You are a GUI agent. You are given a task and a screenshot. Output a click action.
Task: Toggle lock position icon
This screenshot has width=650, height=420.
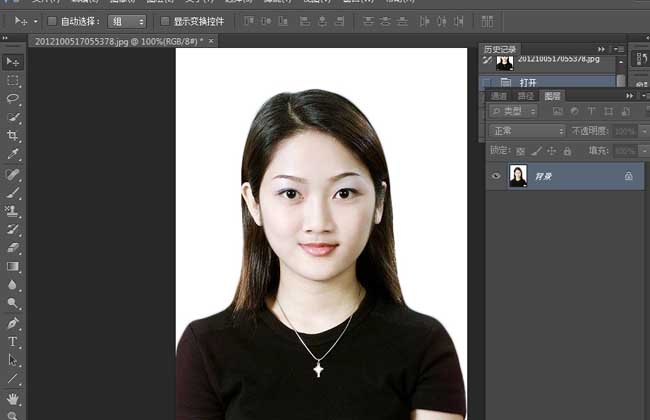[552, 151]
